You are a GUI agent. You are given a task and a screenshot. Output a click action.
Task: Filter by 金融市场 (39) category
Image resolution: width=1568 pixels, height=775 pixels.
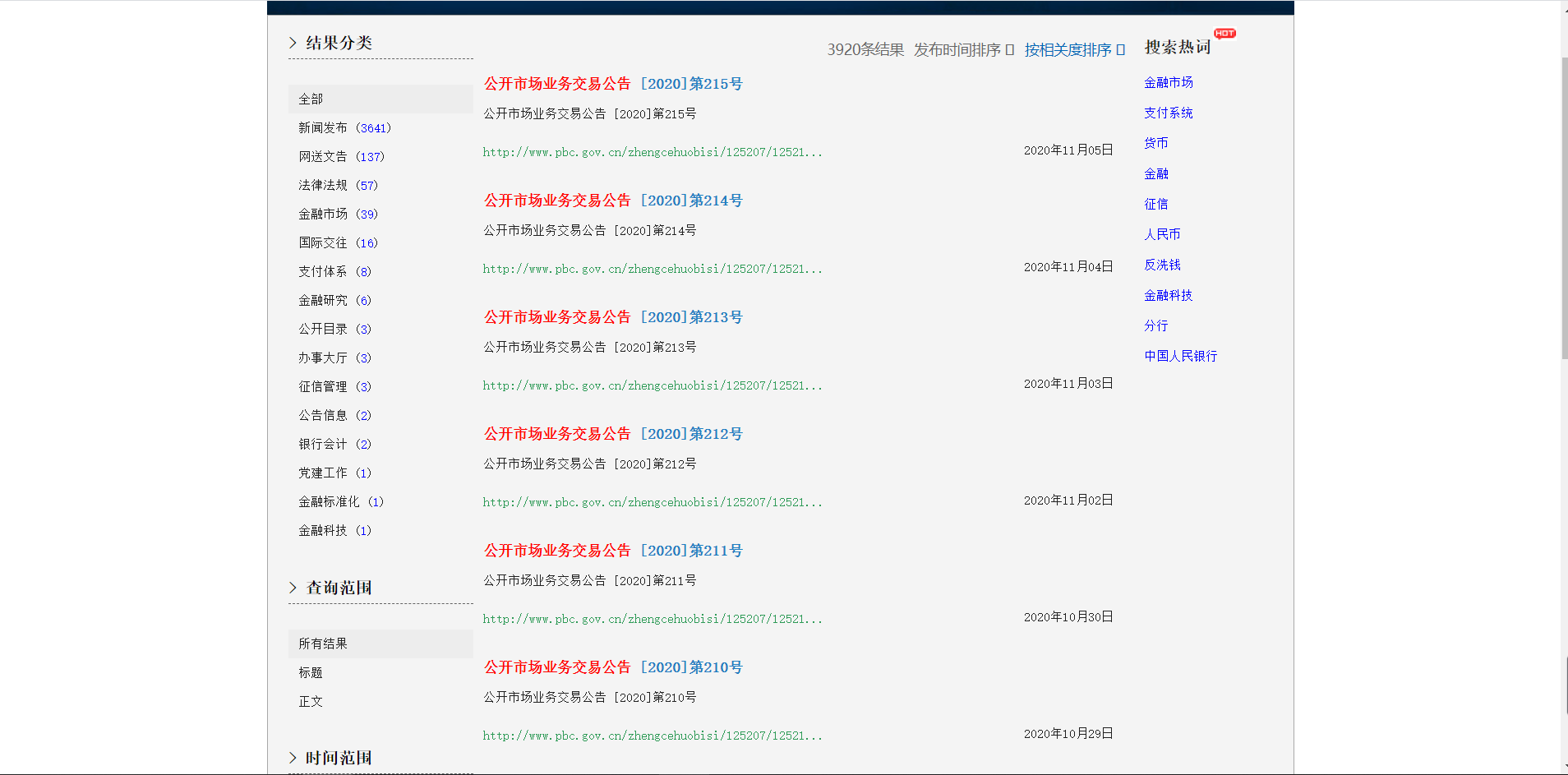tap(338, 215)
